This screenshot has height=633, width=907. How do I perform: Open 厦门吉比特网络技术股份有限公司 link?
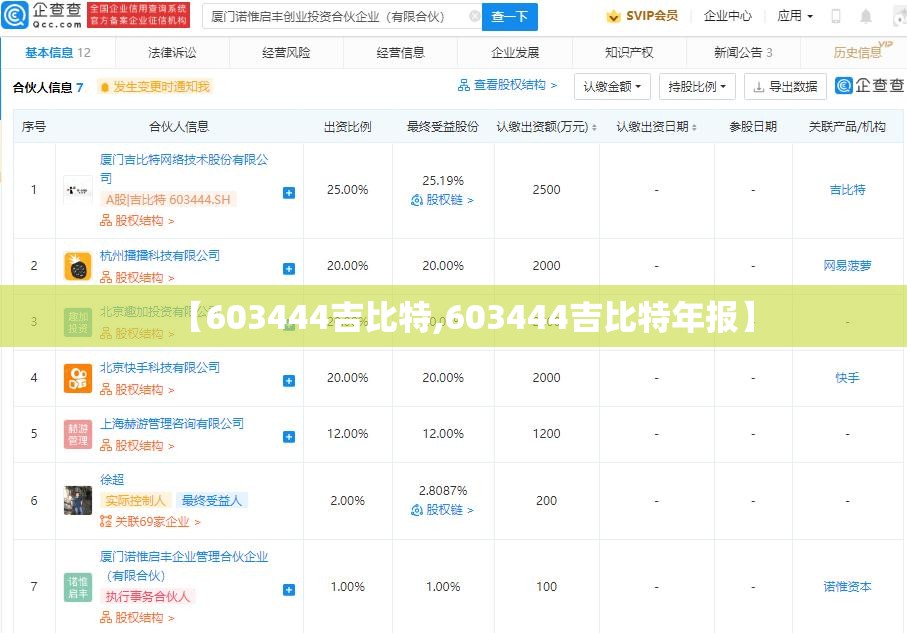tap(184, 168)
